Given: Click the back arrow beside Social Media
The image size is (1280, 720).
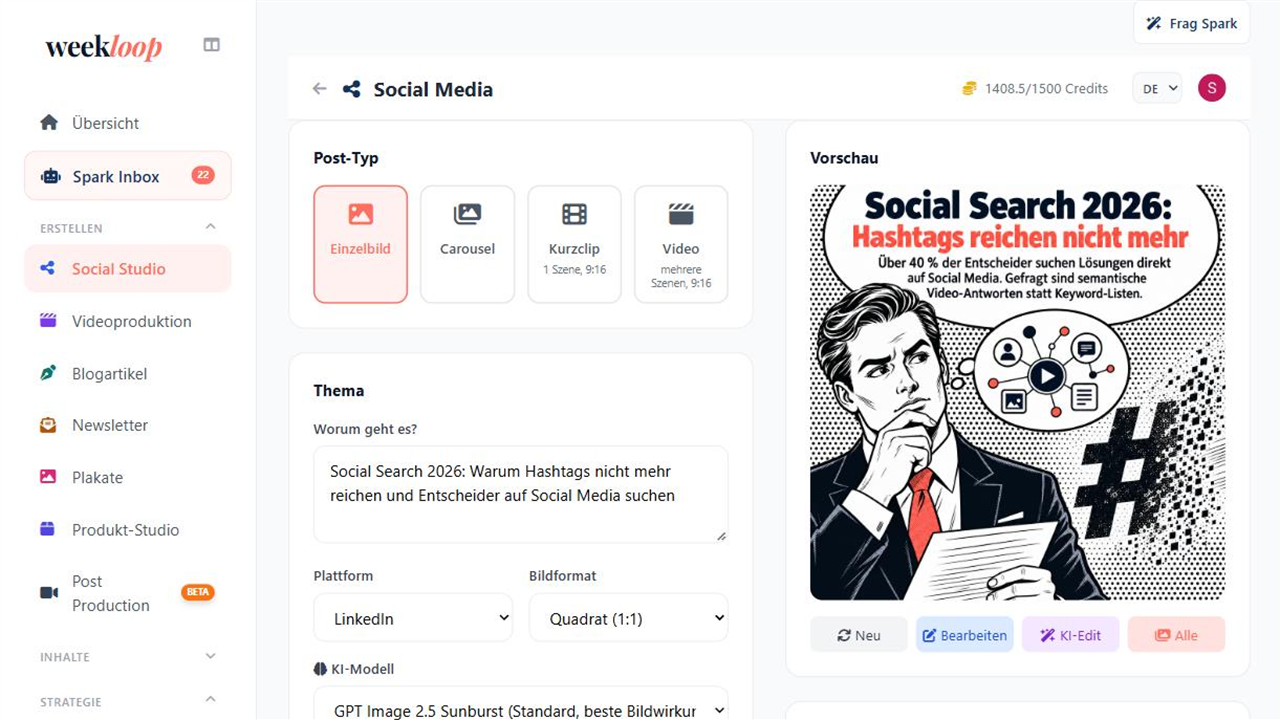Looking at the screenshot, I should [319, 89].
